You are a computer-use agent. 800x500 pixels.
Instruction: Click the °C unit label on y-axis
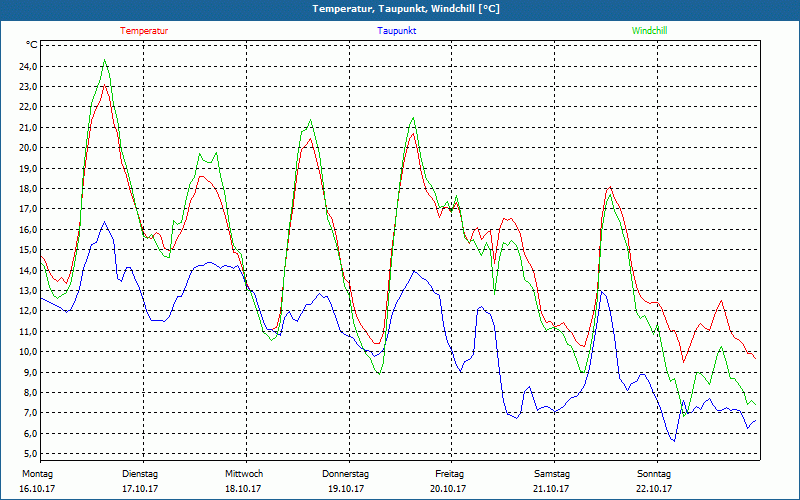32,45
